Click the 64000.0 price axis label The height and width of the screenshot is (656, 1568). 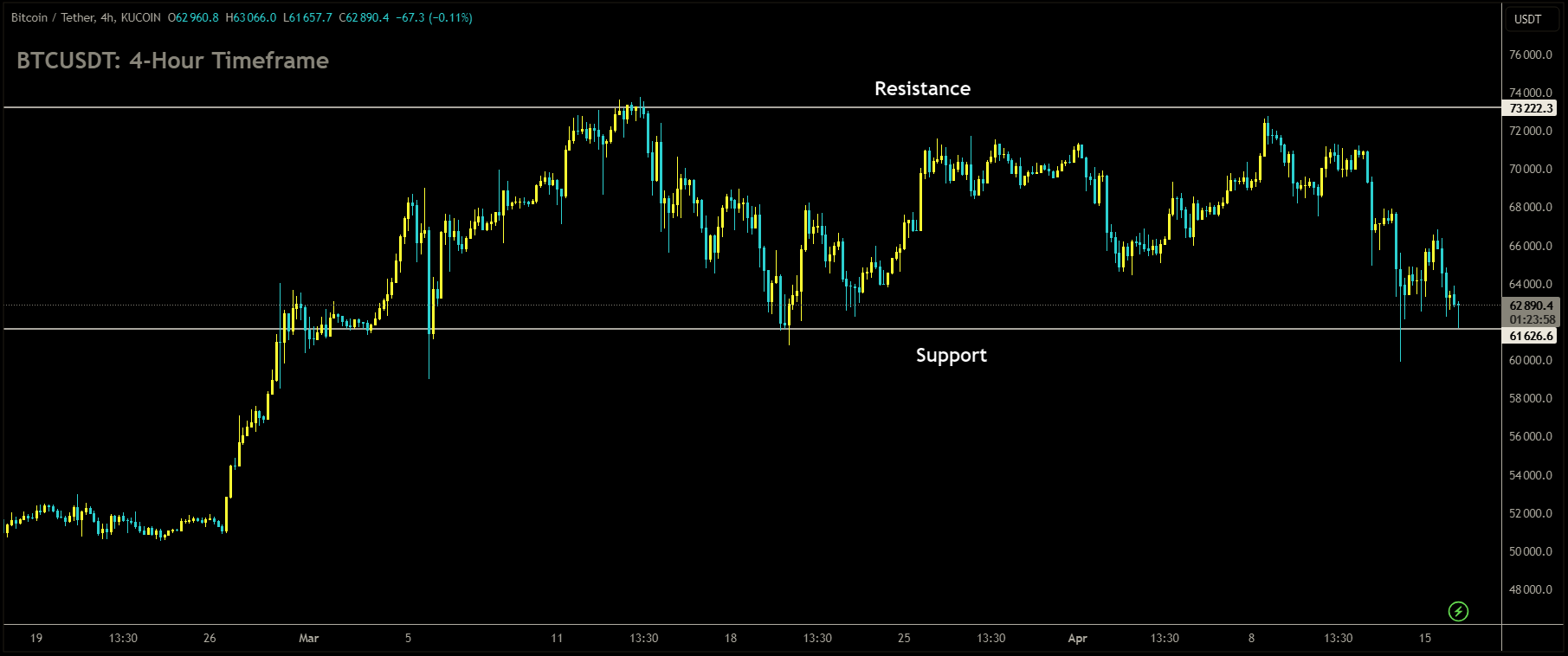coord(1531,284)
